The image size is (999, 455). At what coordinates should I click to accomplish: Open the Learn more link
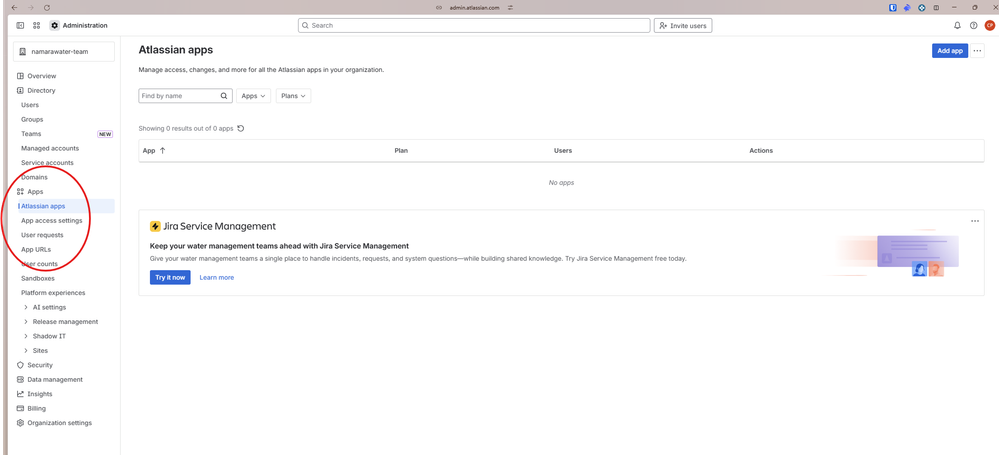coord(217,277)
